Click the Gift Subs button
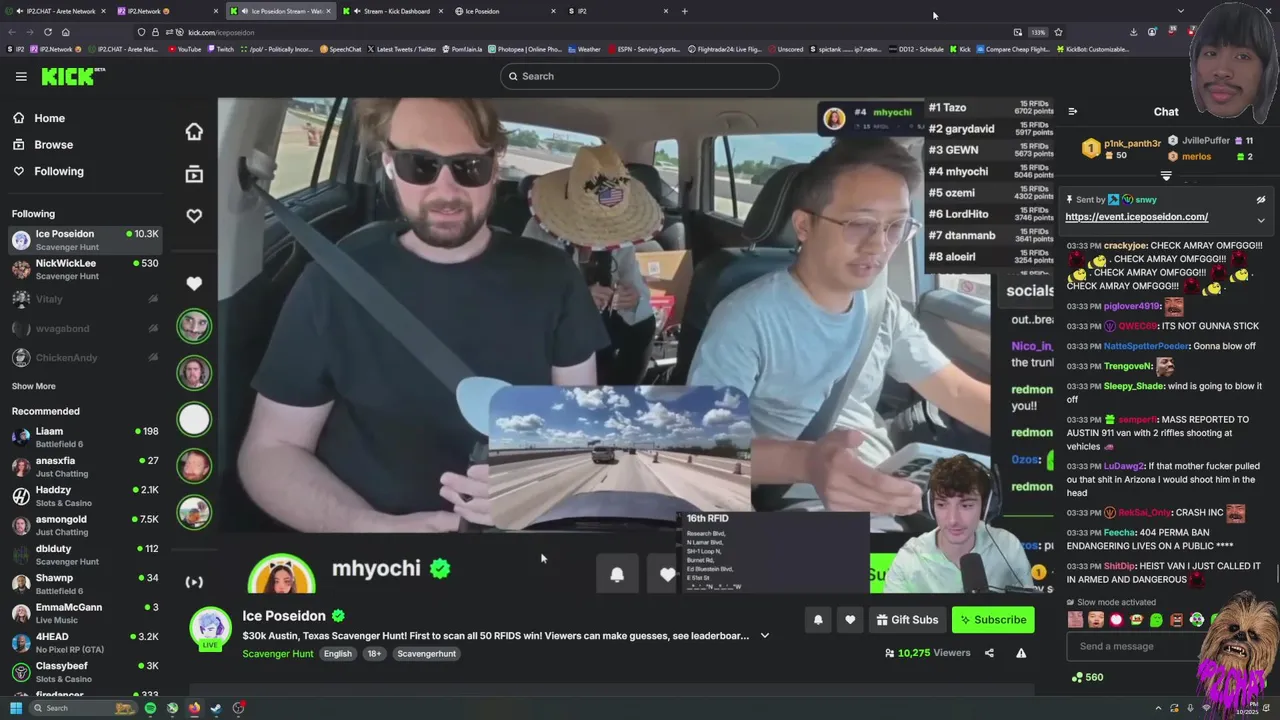 click(907, 620)
